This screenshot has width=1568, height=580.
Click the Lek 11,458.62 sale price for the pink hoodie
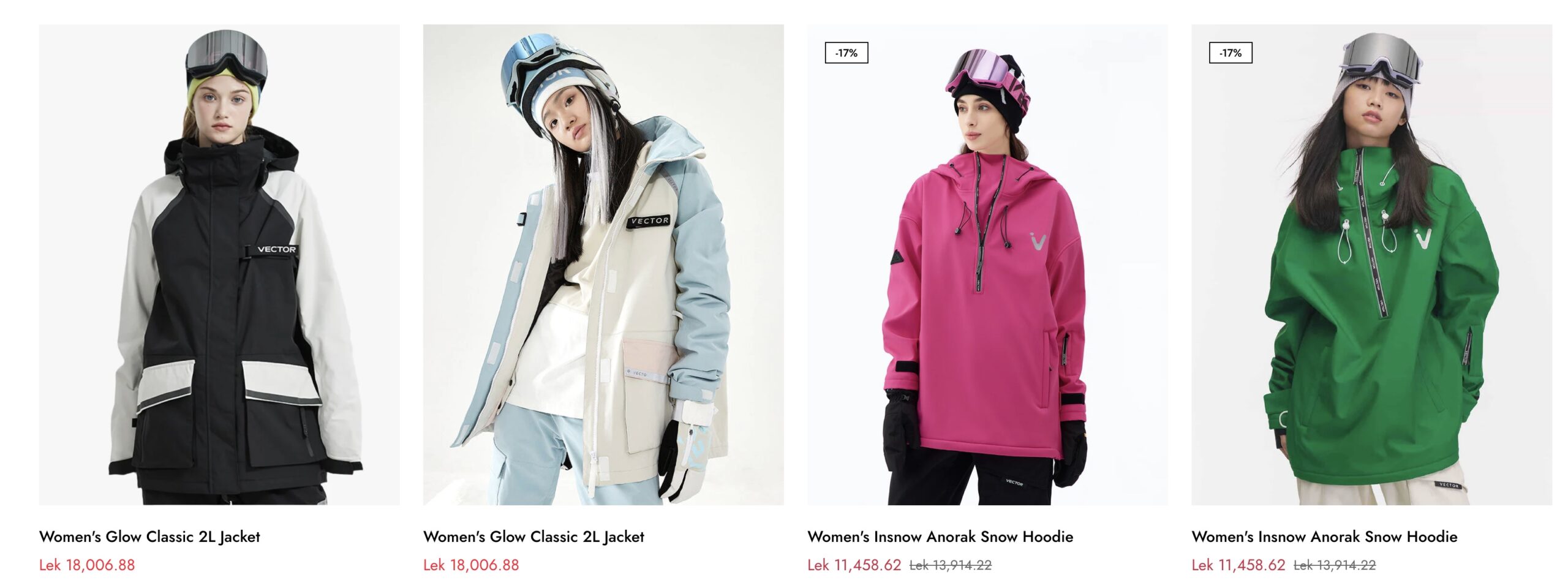(854, 565)
